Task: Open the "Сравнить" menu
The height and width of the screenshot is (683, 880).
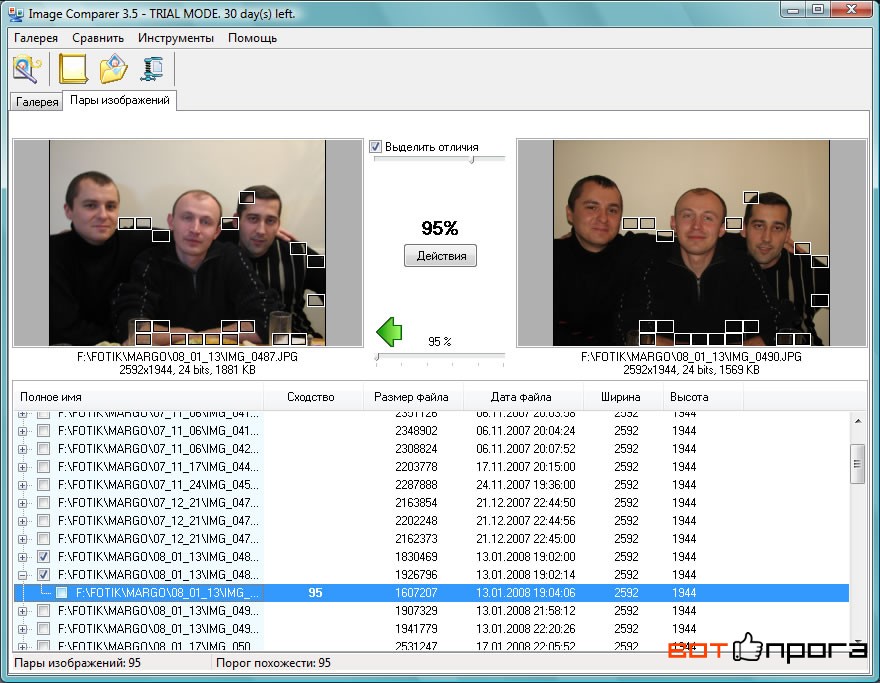Action: point(98,38)
